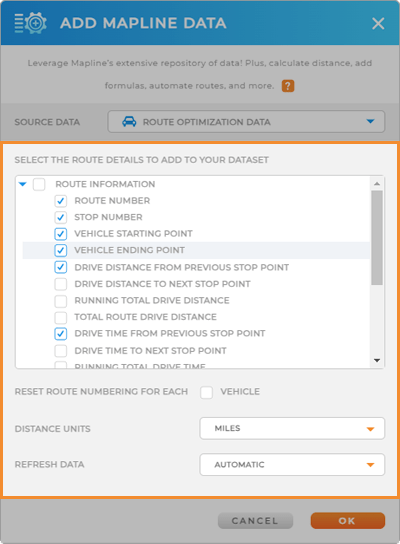The width and height of the screenshot is (400, 544).
Task: Uncheck the Route Number checkbox
Action: click(x=61, y=201)
